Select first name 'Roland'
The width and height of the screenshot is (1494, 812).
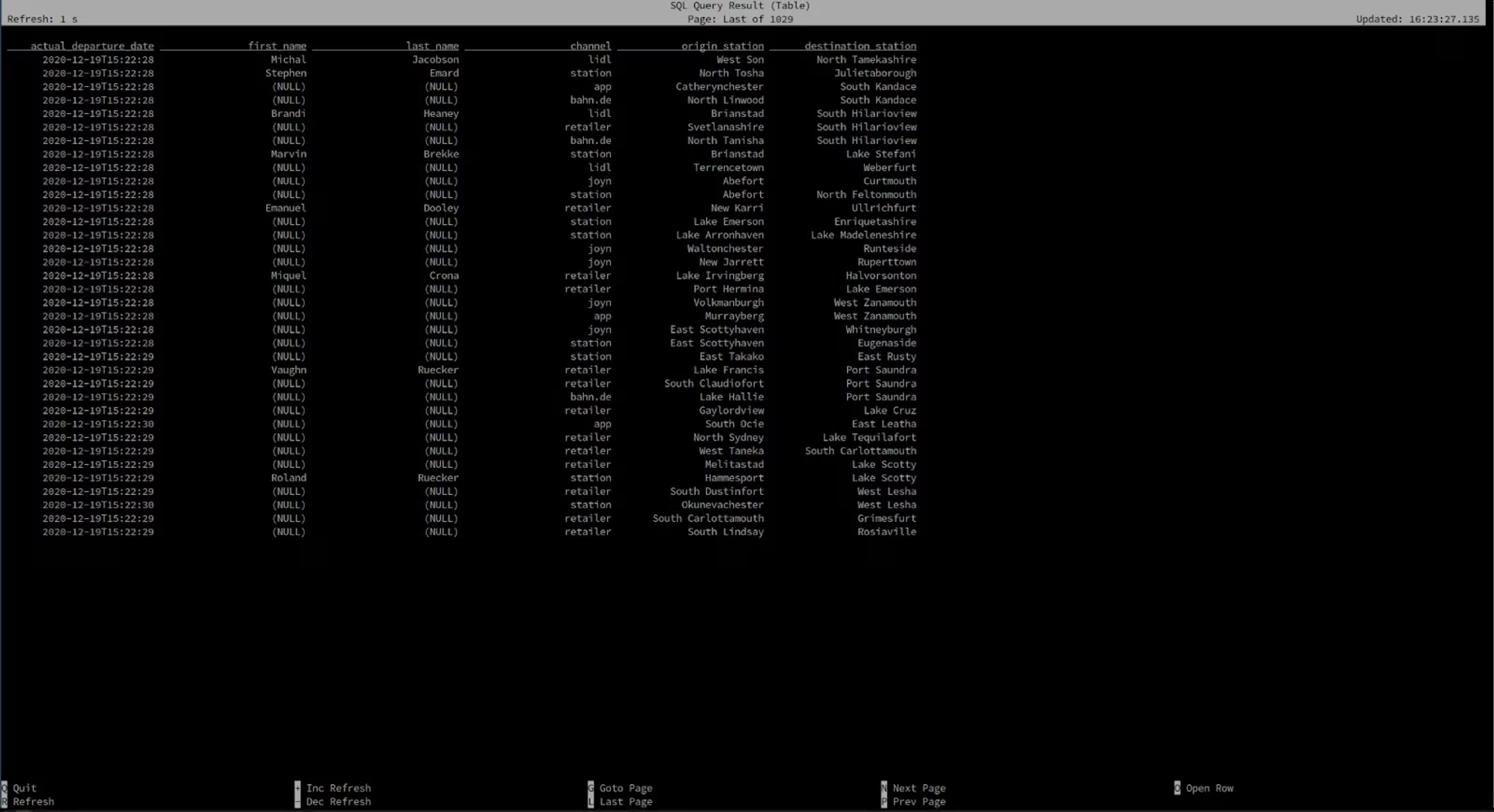288,478
